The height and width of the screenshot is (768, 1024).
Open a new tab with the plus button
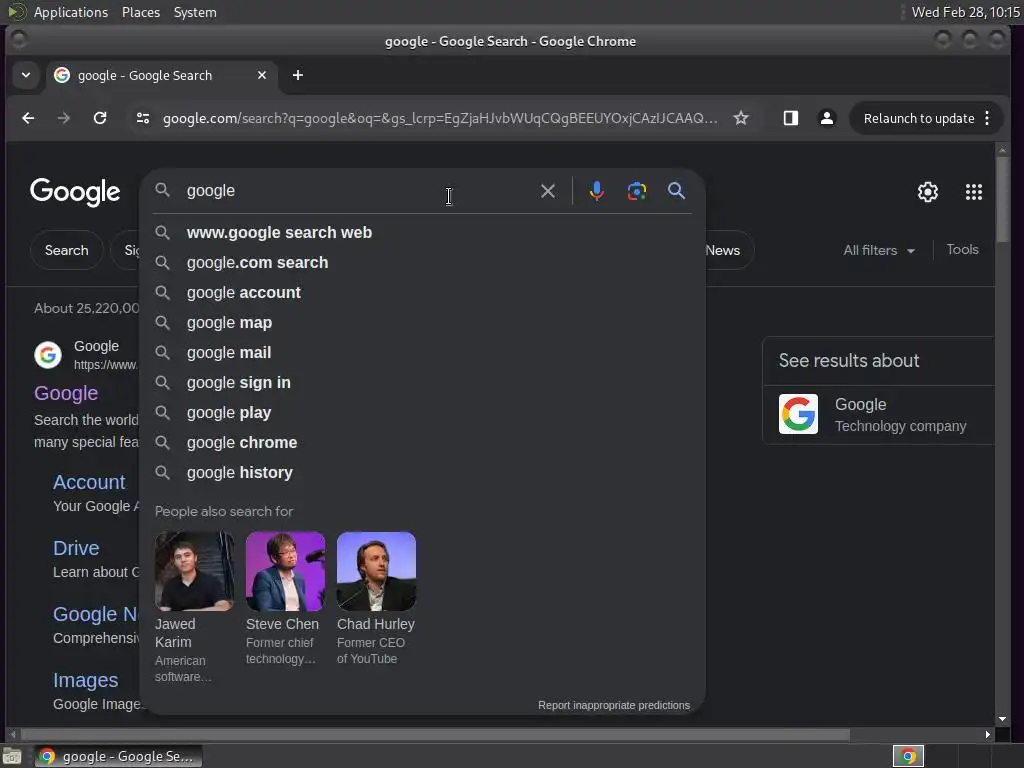(298, 75)
